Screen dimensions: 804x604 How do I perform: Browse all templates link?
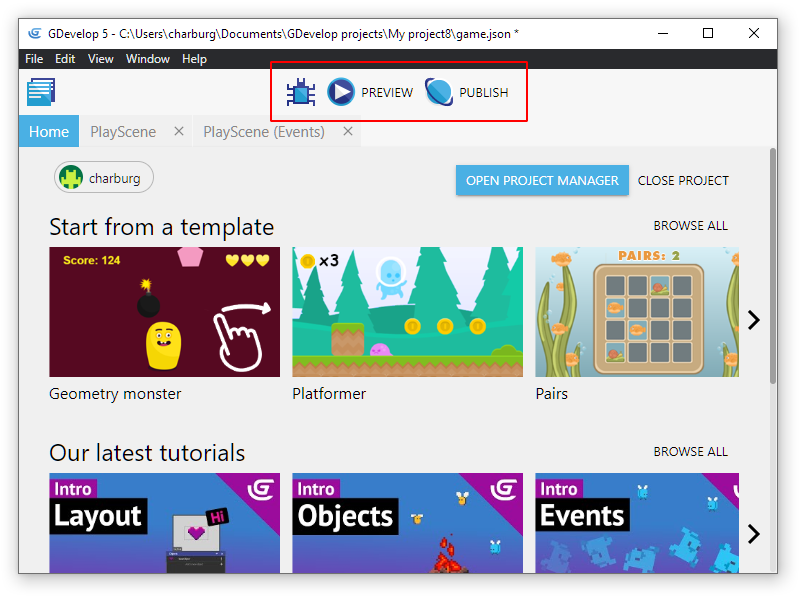690,226
